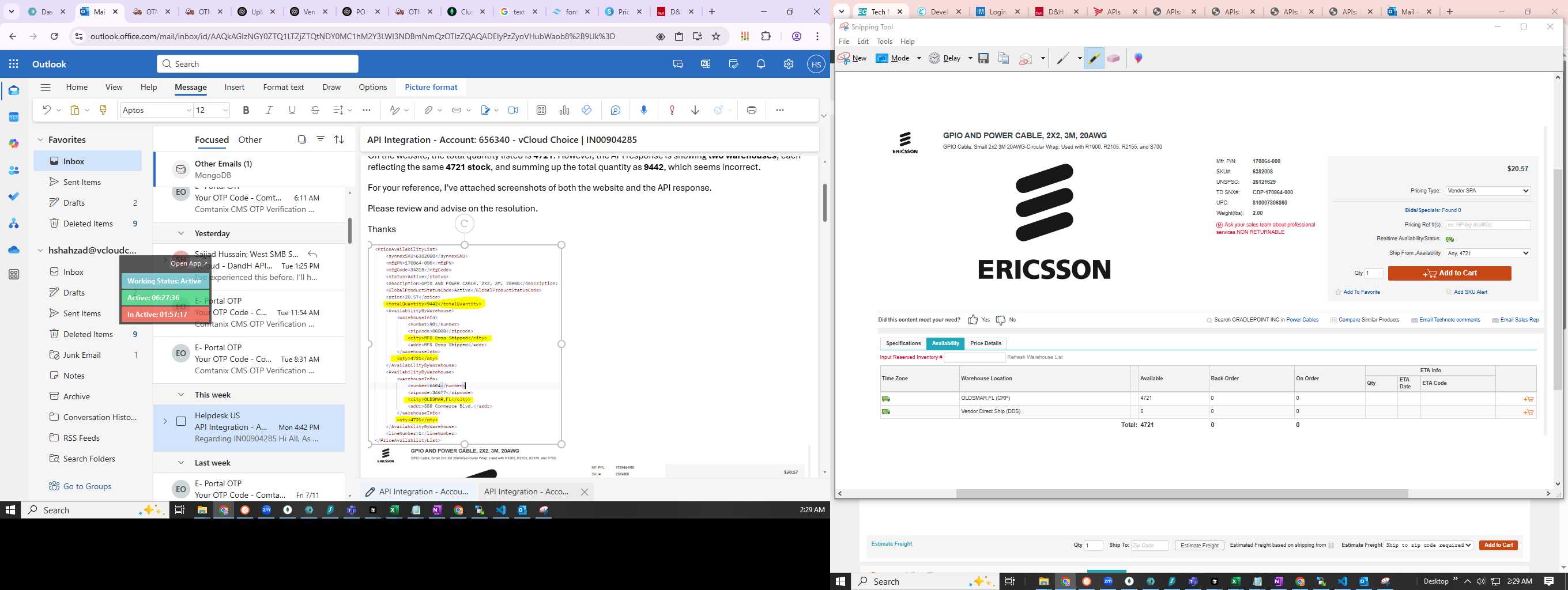
Task: Open the Outlook app launcher grid
Action: coord(13,64)
